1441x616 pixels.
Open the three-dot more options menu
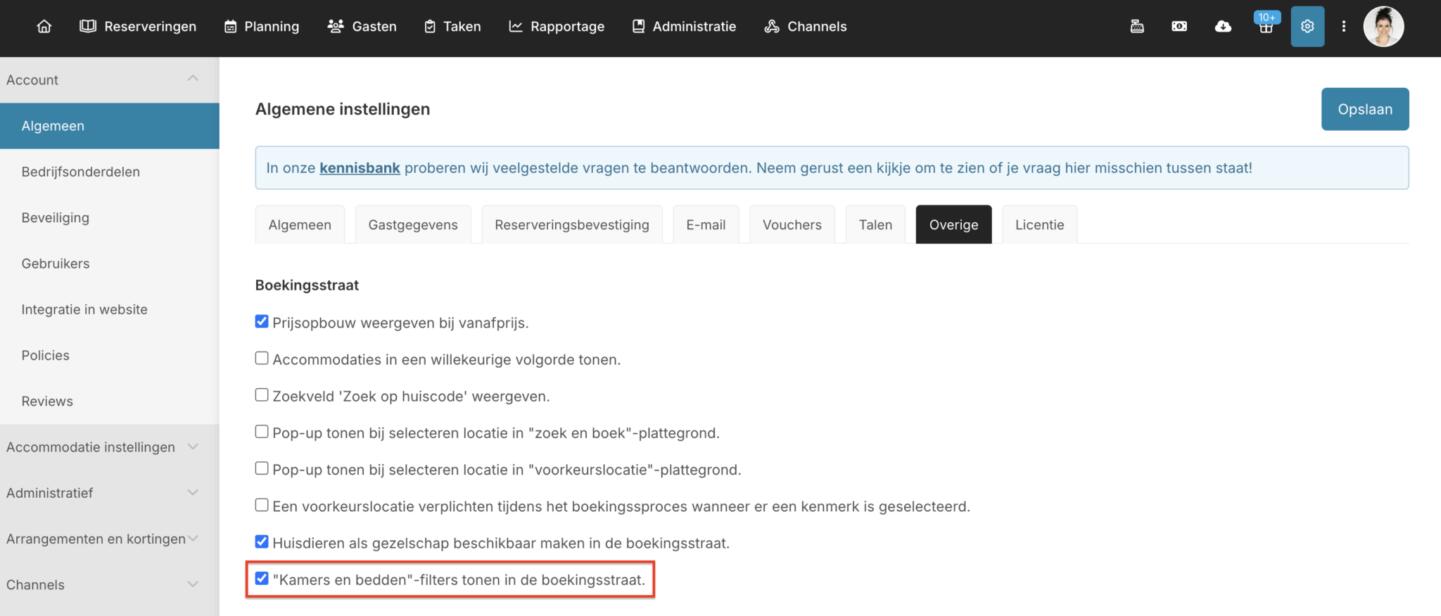click(x=1344, y=27)
